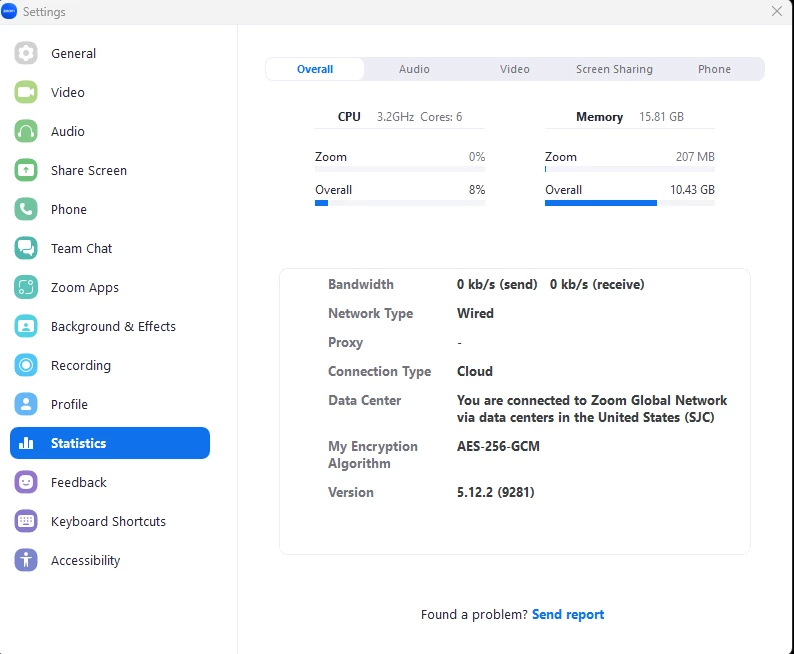
Task: Click the Audio headphones icon
Action: coord(26,131)
